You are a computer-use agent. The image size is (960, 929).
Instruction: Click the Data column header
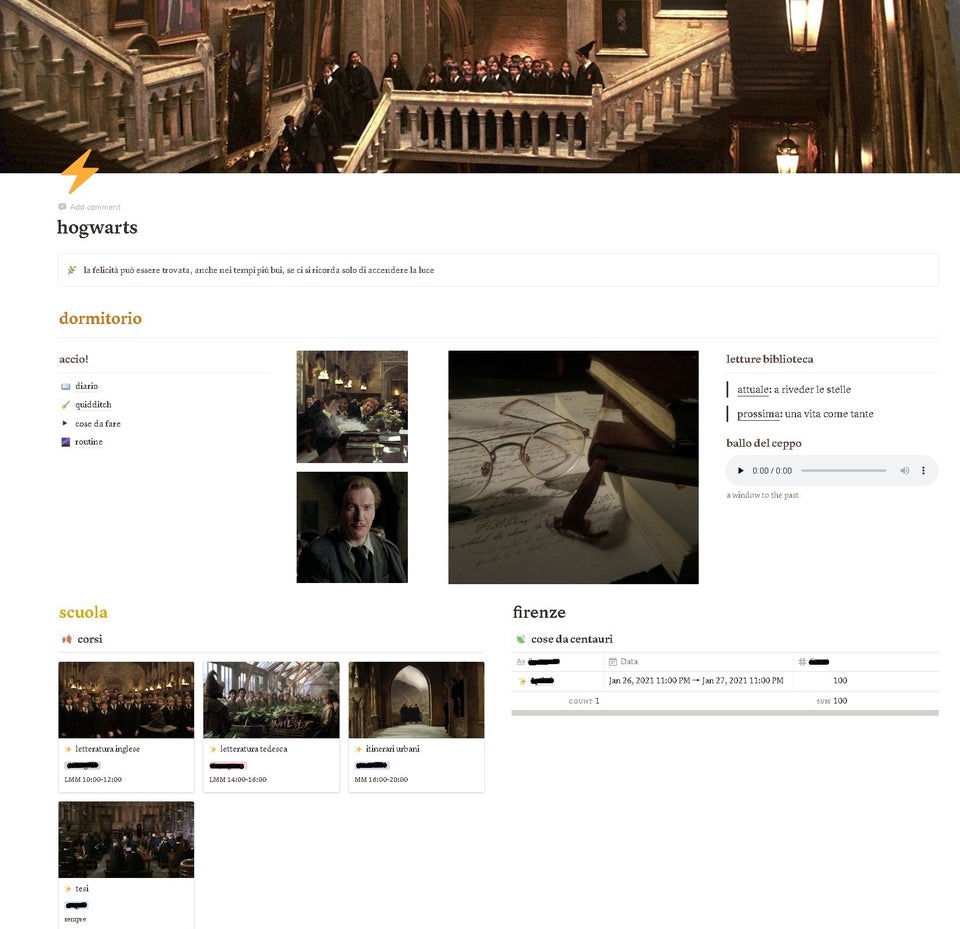(x=698, y=662)
